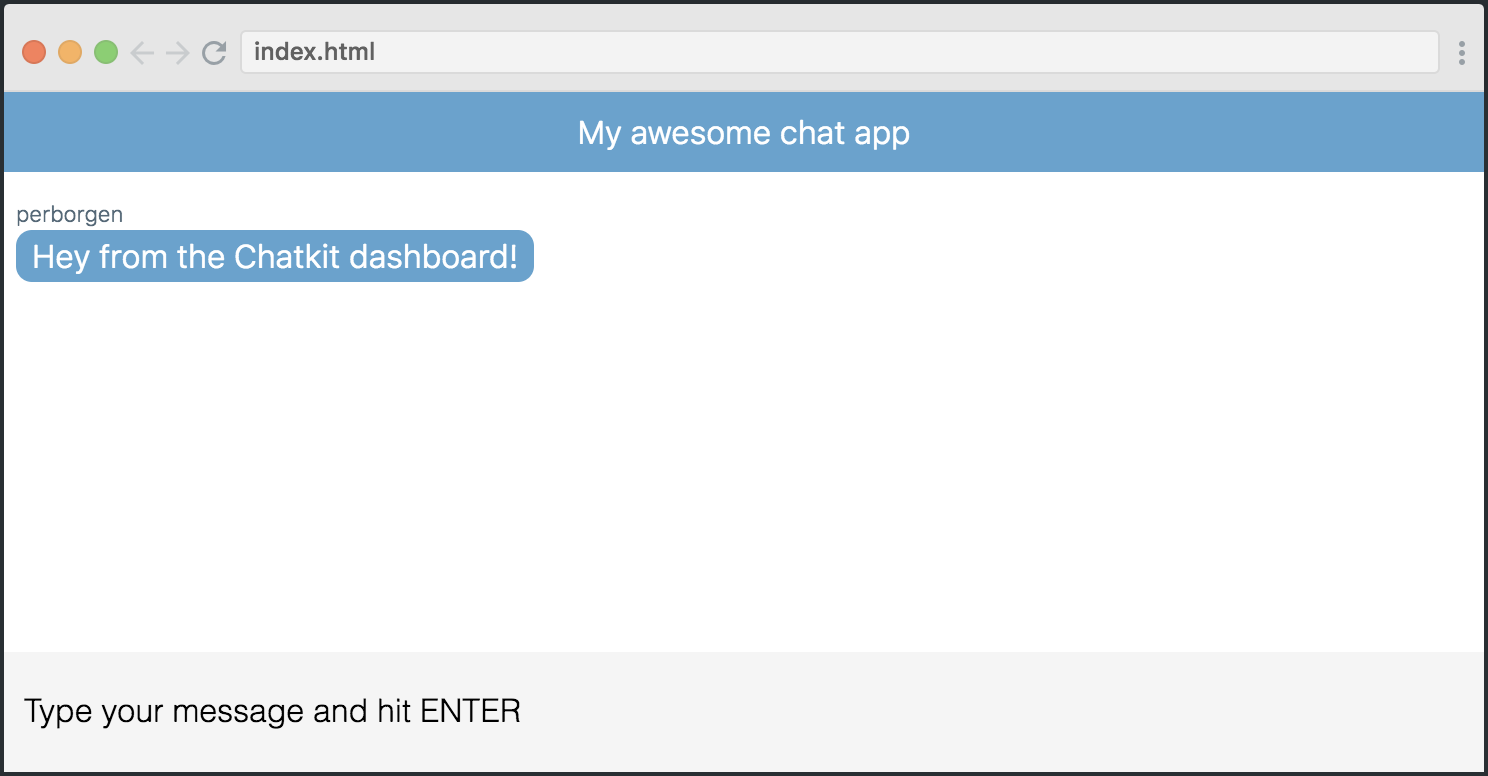Close the window with the red button
1488x776 pixels.
pos(34,52)
